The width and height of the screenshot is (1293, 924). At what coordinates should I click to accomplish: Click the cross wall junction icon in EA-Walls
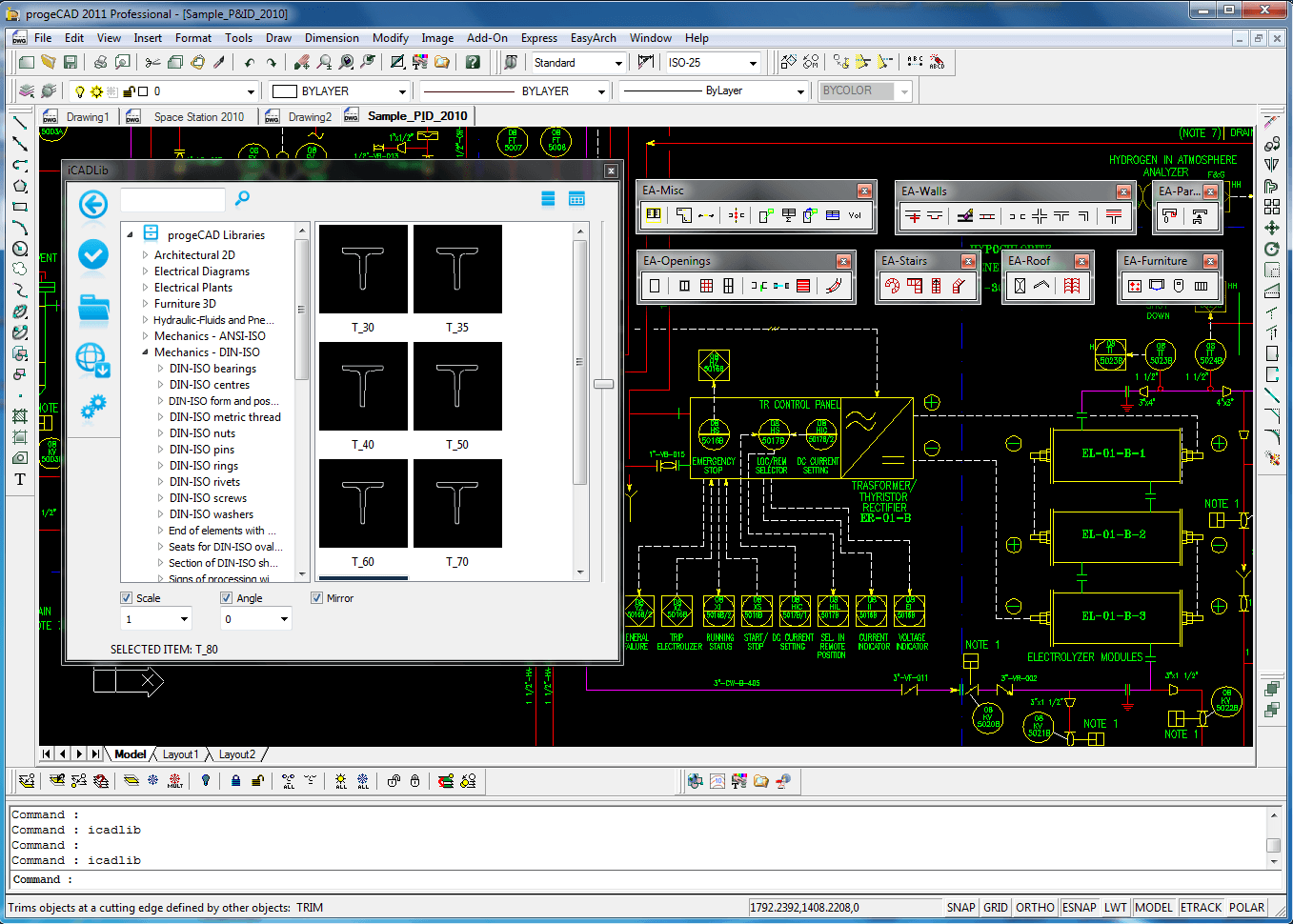point(1040,216)
